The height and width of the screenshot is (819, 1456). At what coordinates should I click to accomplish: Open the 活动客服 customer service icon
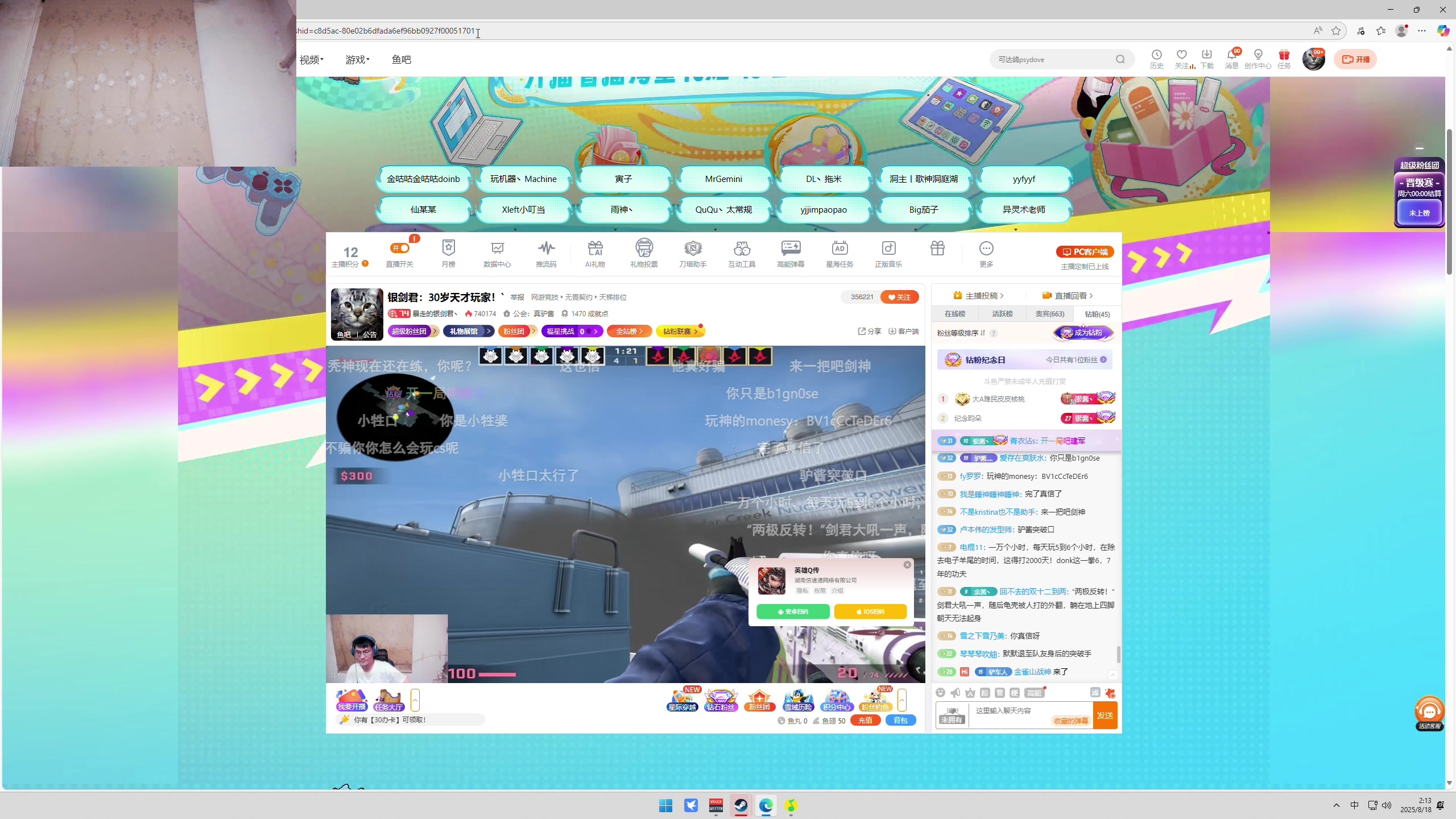1429,713
